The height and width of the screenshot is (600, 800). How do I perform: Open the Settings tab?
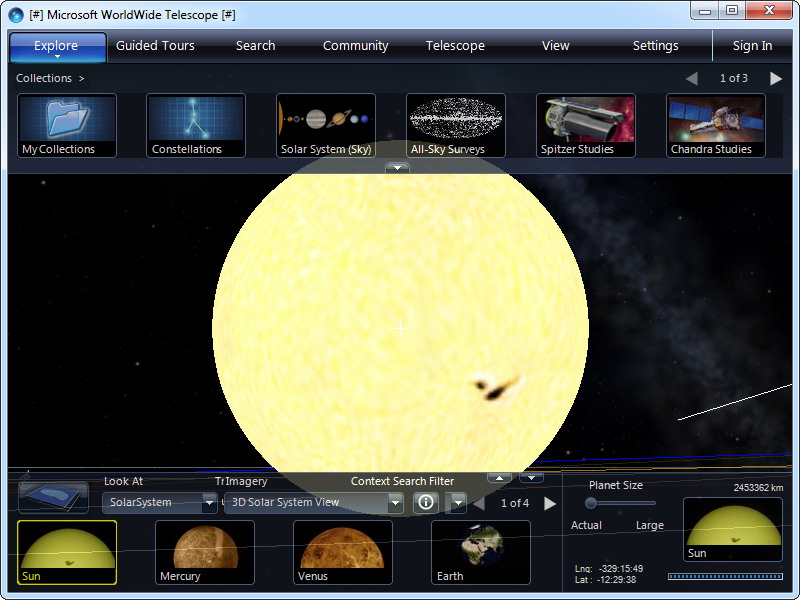pos(656,45)
